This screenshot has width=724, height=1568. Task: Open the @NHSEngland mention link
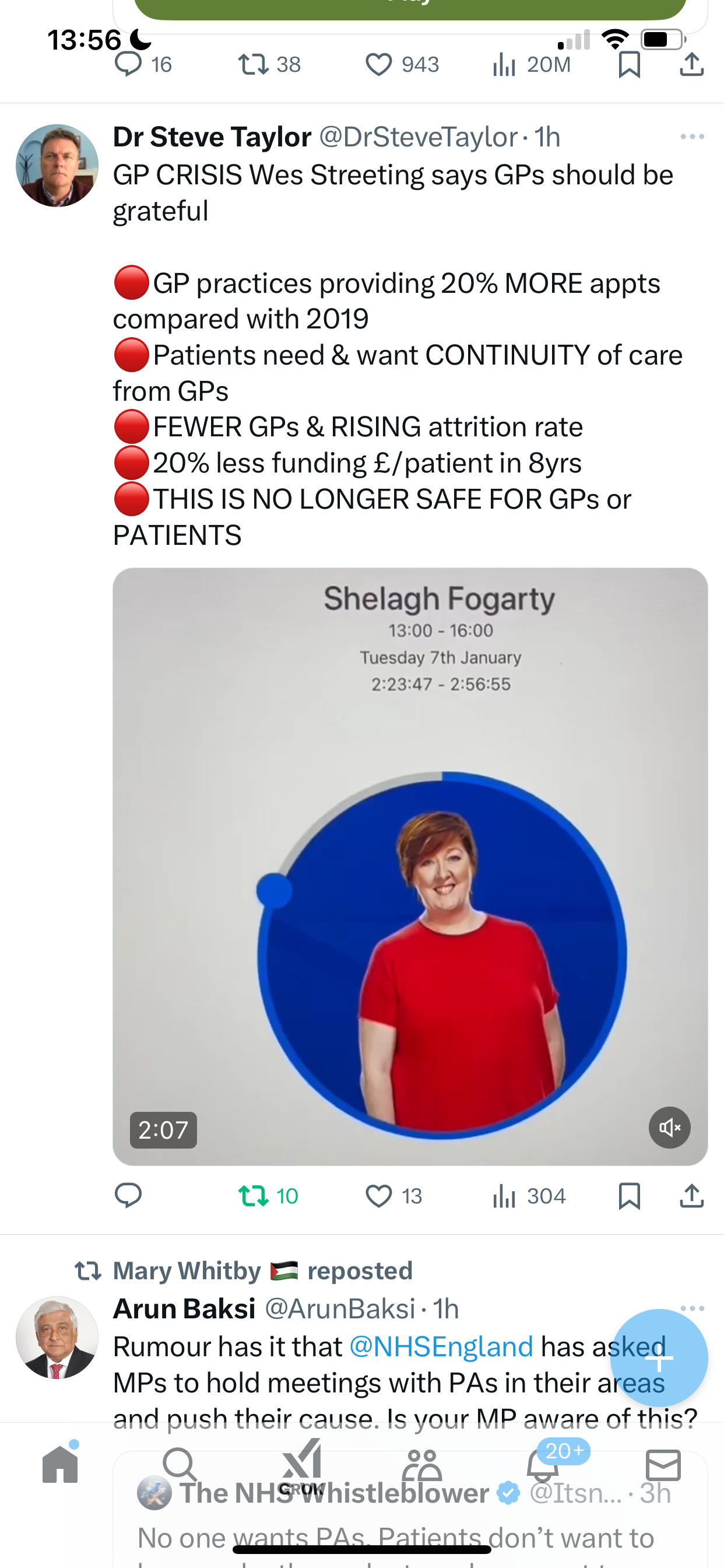[441, 1346]
